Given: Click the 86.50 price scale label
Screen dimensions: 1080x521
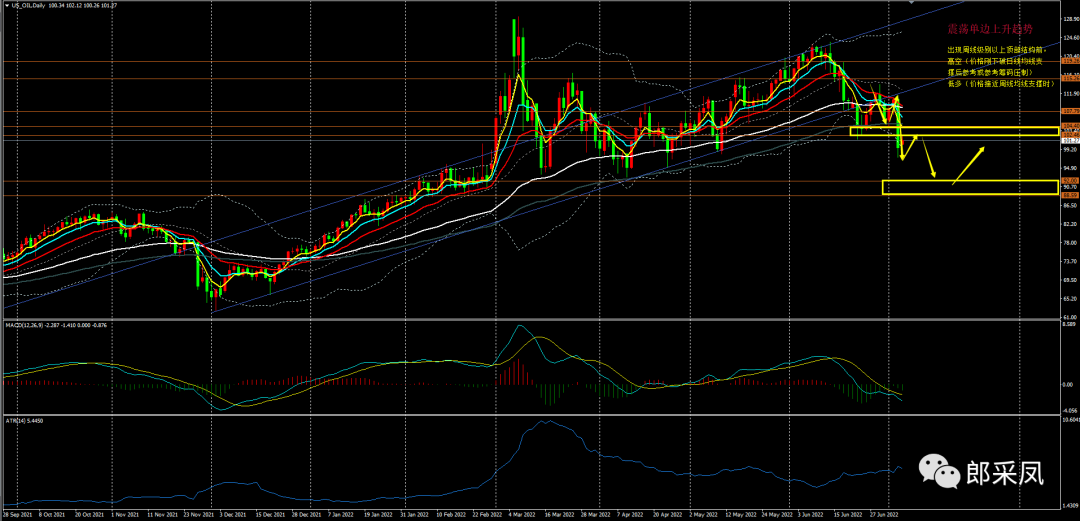Looking at the screenshot, I should point(1070,205).
